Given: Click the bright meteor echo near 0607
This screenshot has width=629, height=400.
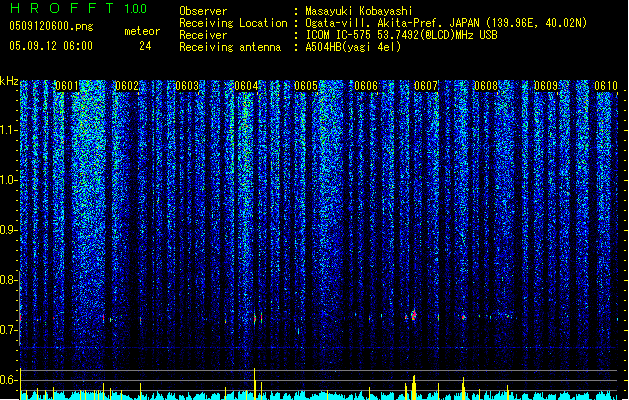Looking at the screenshot, I should (414, 315).
